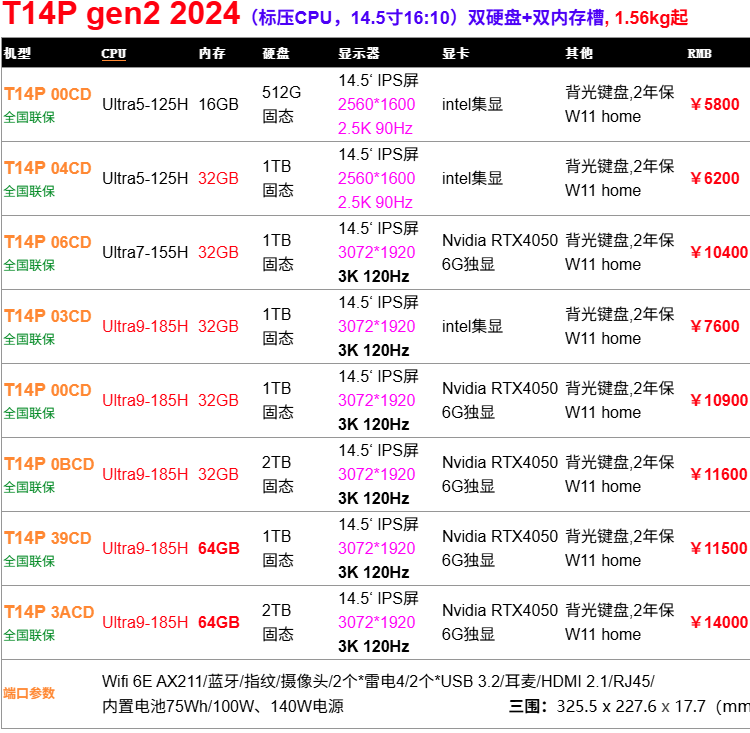
Task: Click the blue subtitle "标压CPU，14.5寸16:10"
Action: tap(354, 18)
